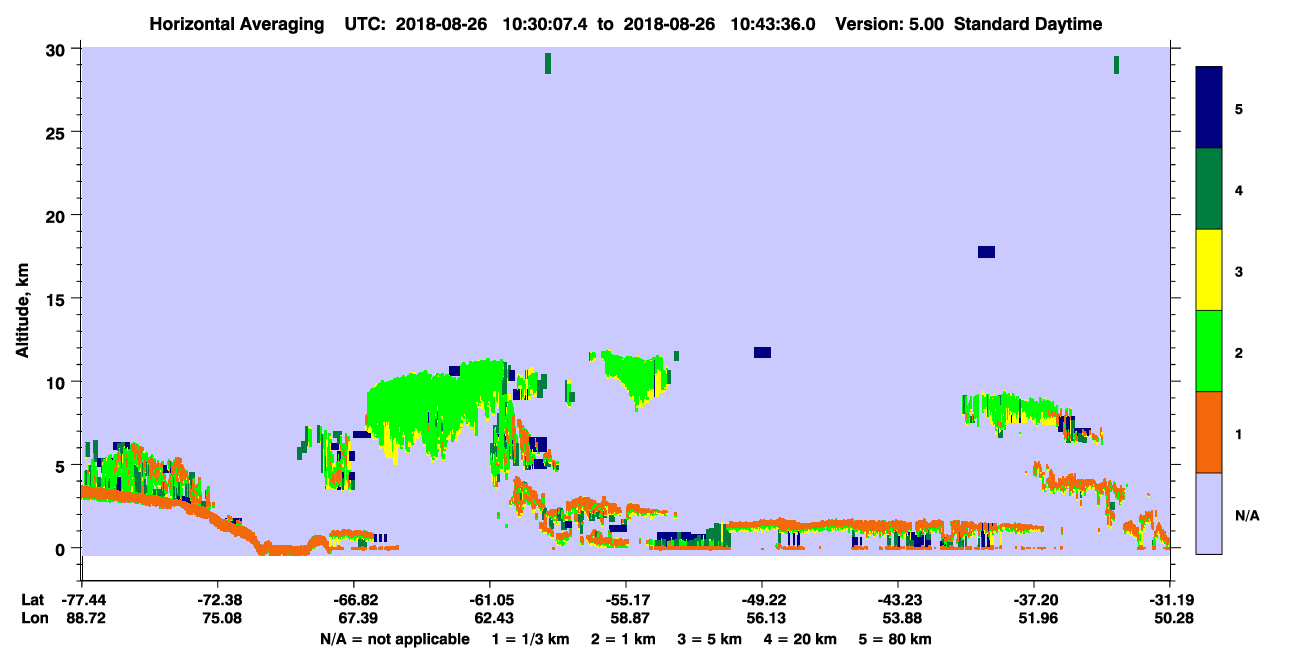Click the colorbar label N/A
Screen dimensions: 1300x667
pos(1246,515)
